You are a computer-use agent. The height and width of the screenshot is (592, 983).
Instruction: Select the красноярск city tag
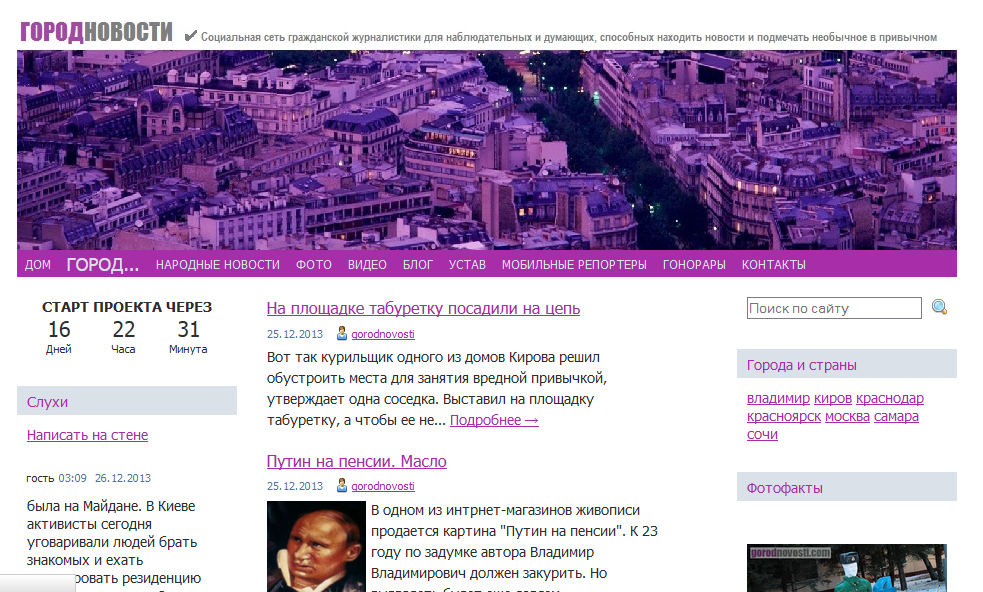tap(784, 416)
